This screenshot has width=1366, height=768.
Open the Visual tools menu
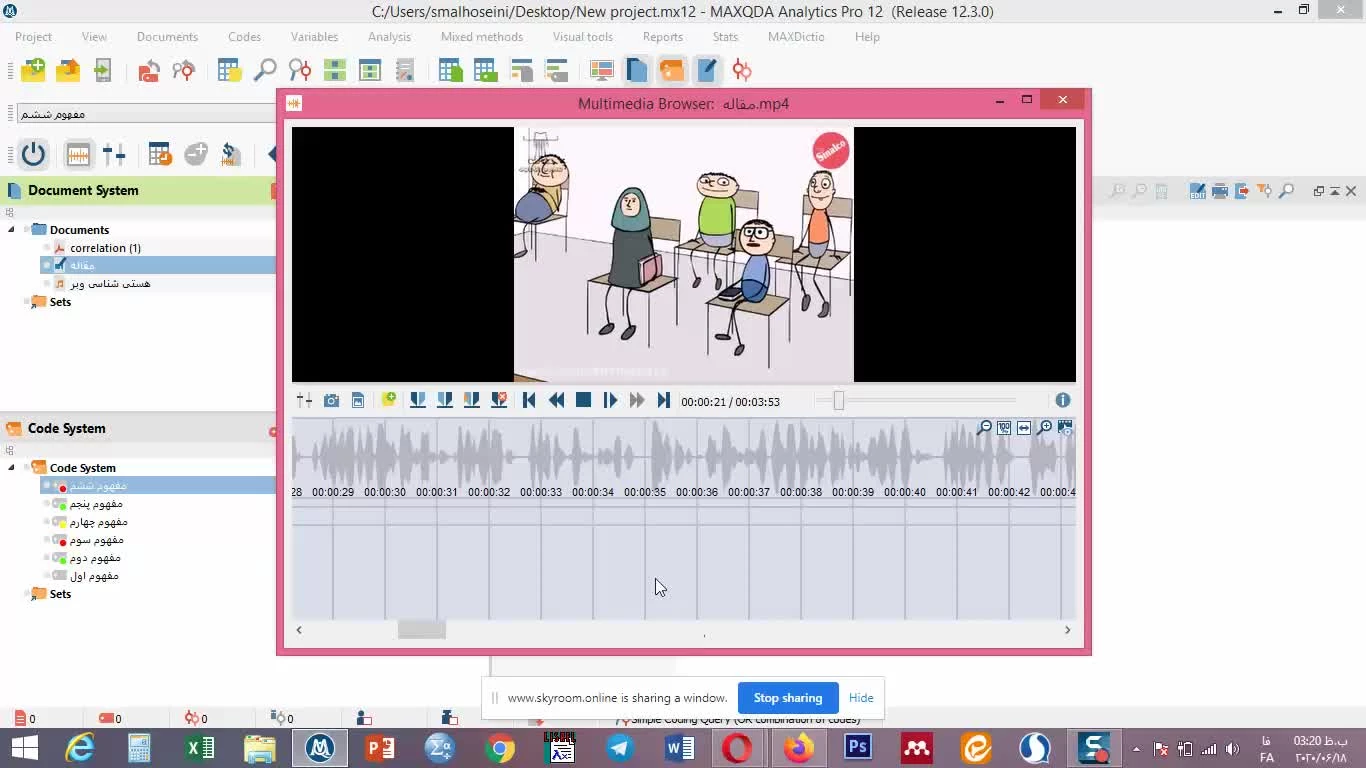(582, 37)
